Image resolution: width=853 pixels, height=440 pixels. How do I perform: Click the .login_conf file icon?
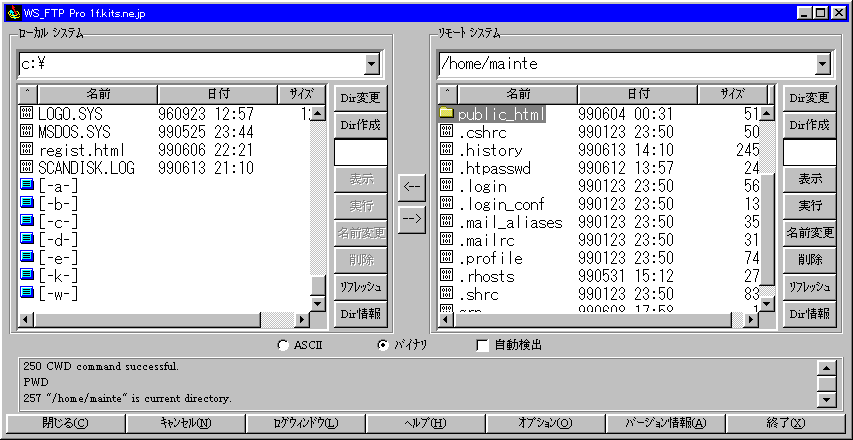tap(446, 203)
